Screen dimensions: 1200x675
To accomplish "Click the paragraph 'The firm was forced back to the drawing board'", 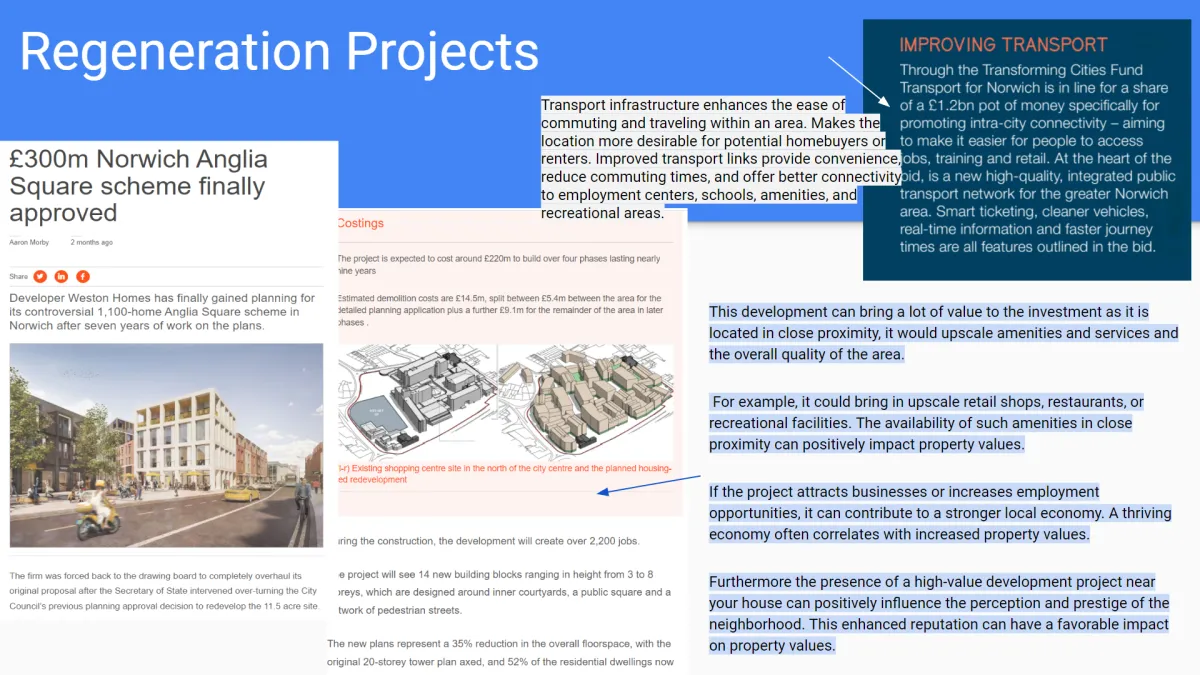I will (x=163, y=591).
